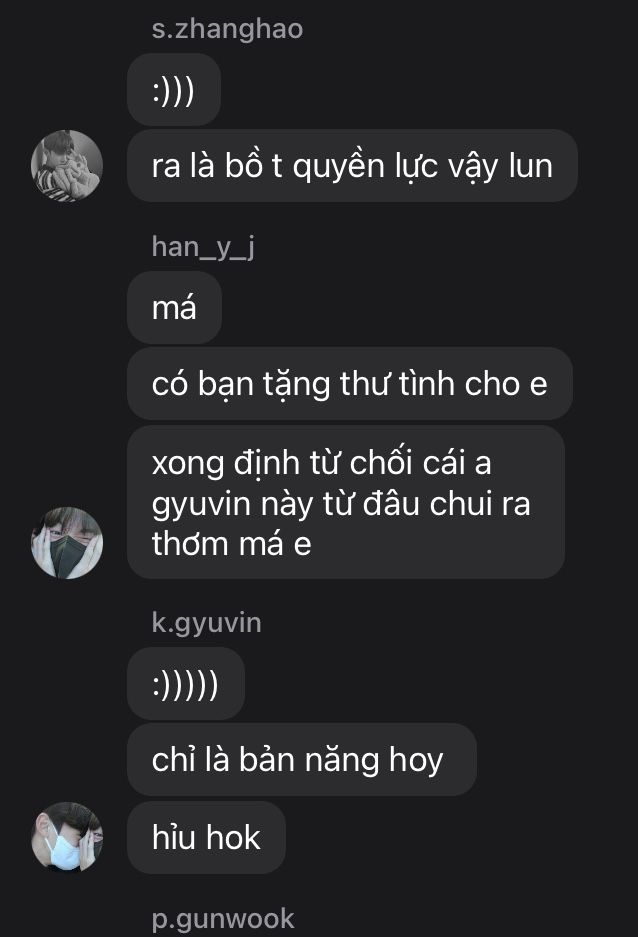Select the long message mentioning gyuvin
The height and width of the screenshot is (937, 638).
click(x=346, y=502)
